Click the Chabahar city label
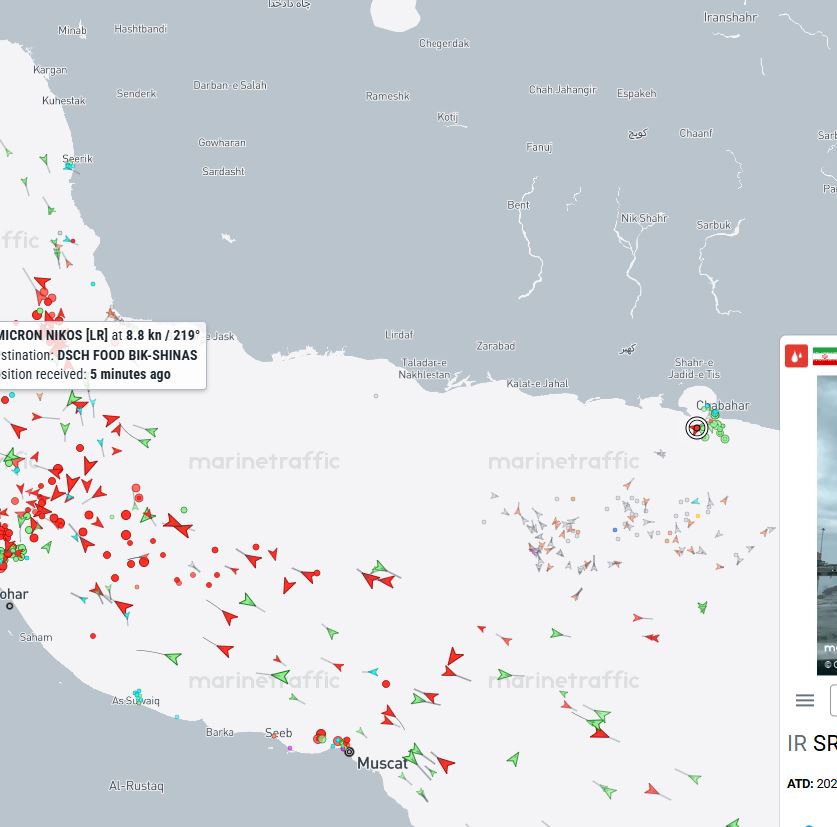Screen dimensions: 837x827 723,405
